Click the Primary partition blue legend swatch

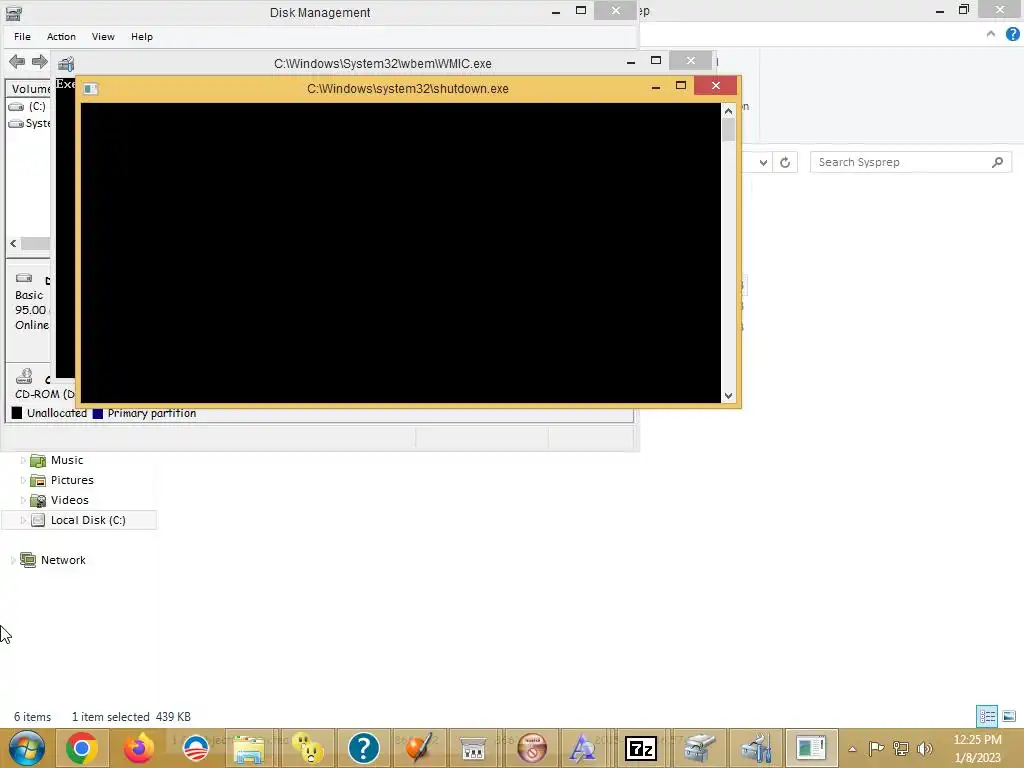[x=98, y=413]
